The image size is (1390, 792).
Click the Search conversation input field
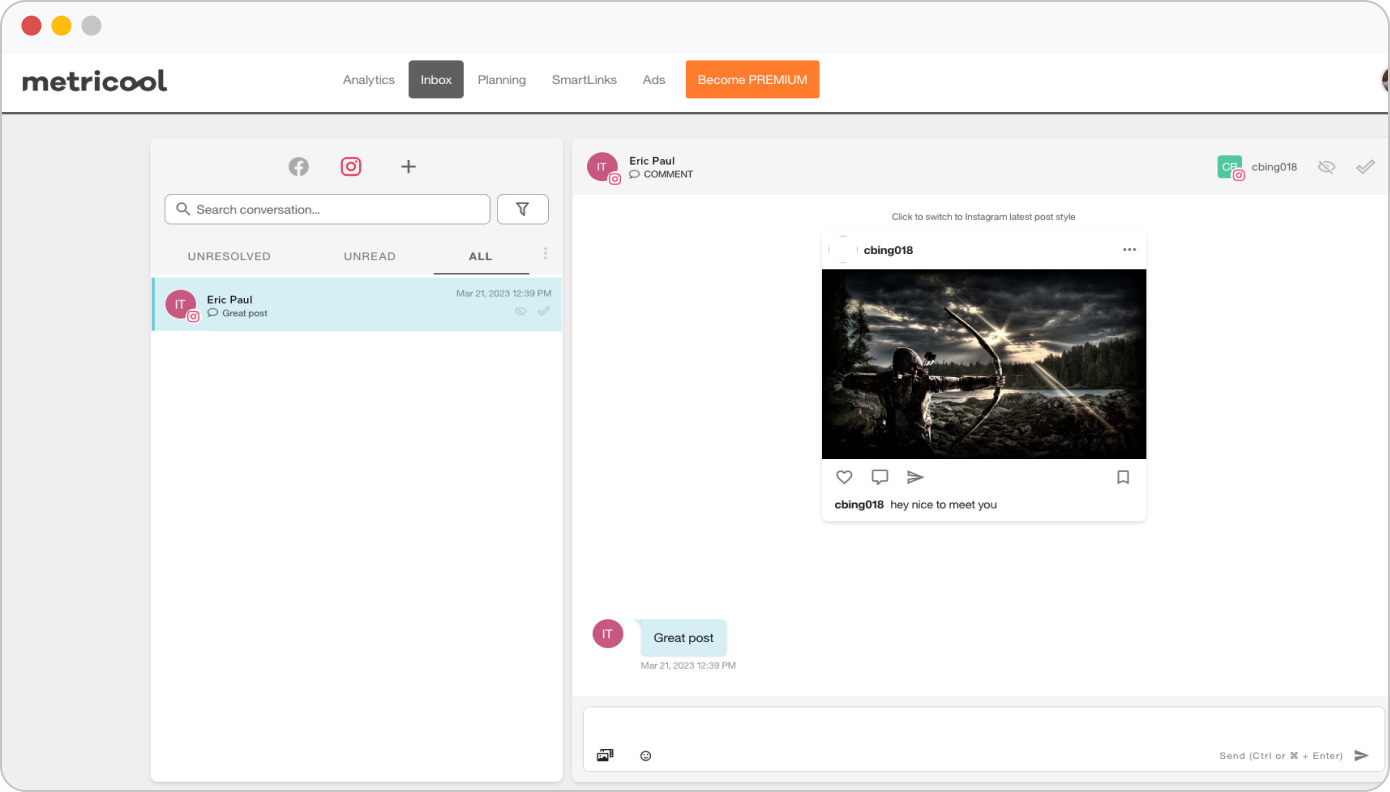point(328,209)
